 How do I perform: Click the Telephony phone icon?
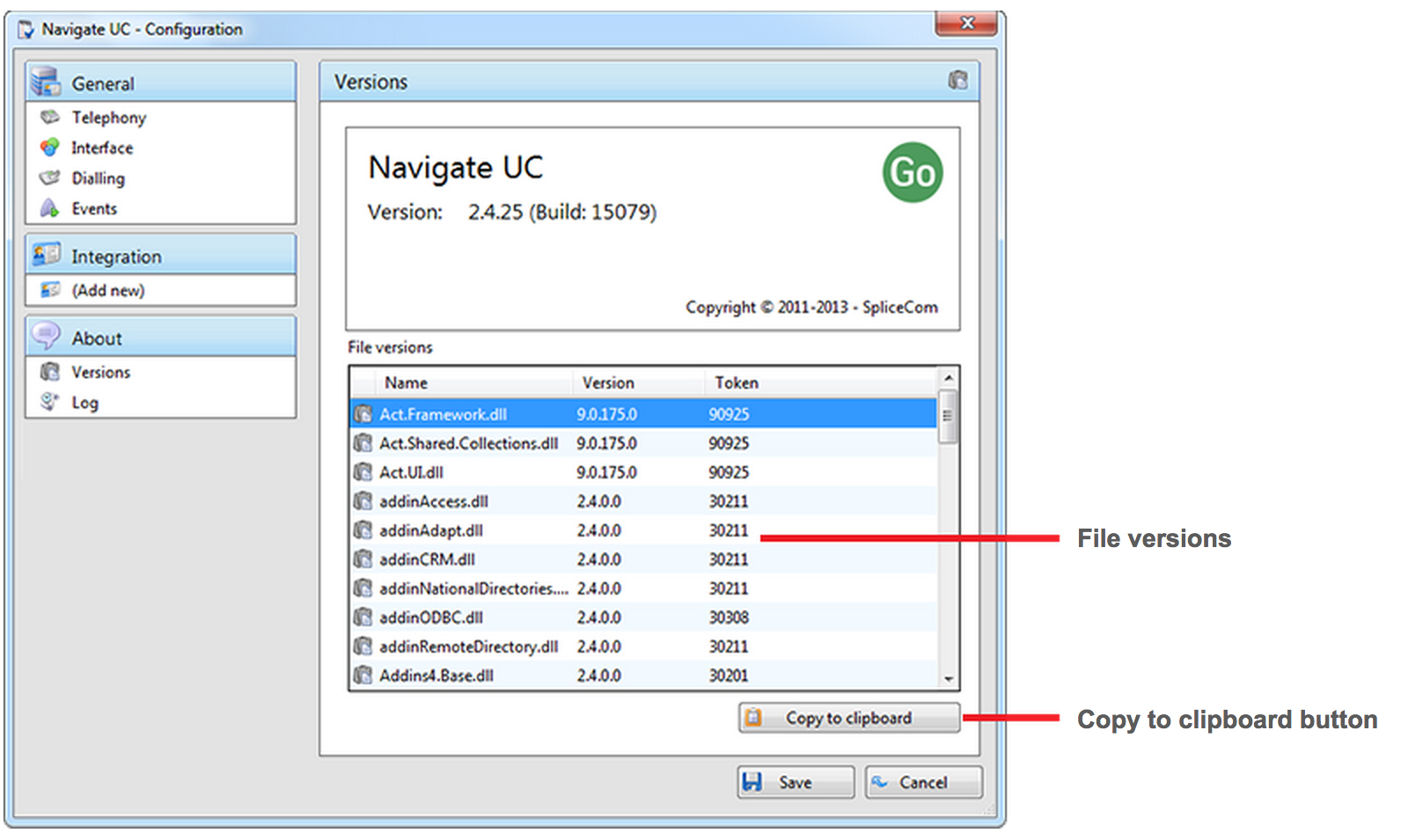coord(50,117)
